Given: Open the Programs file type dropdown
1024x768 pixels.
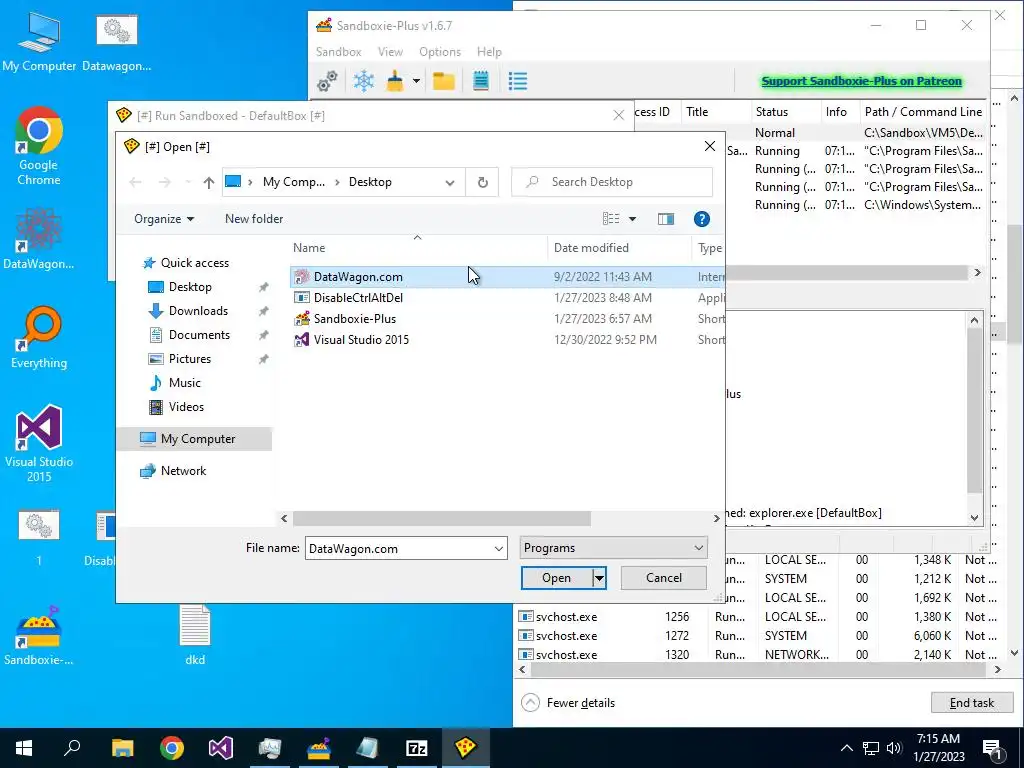Looking at the screenshot, I should click(613, 548).
